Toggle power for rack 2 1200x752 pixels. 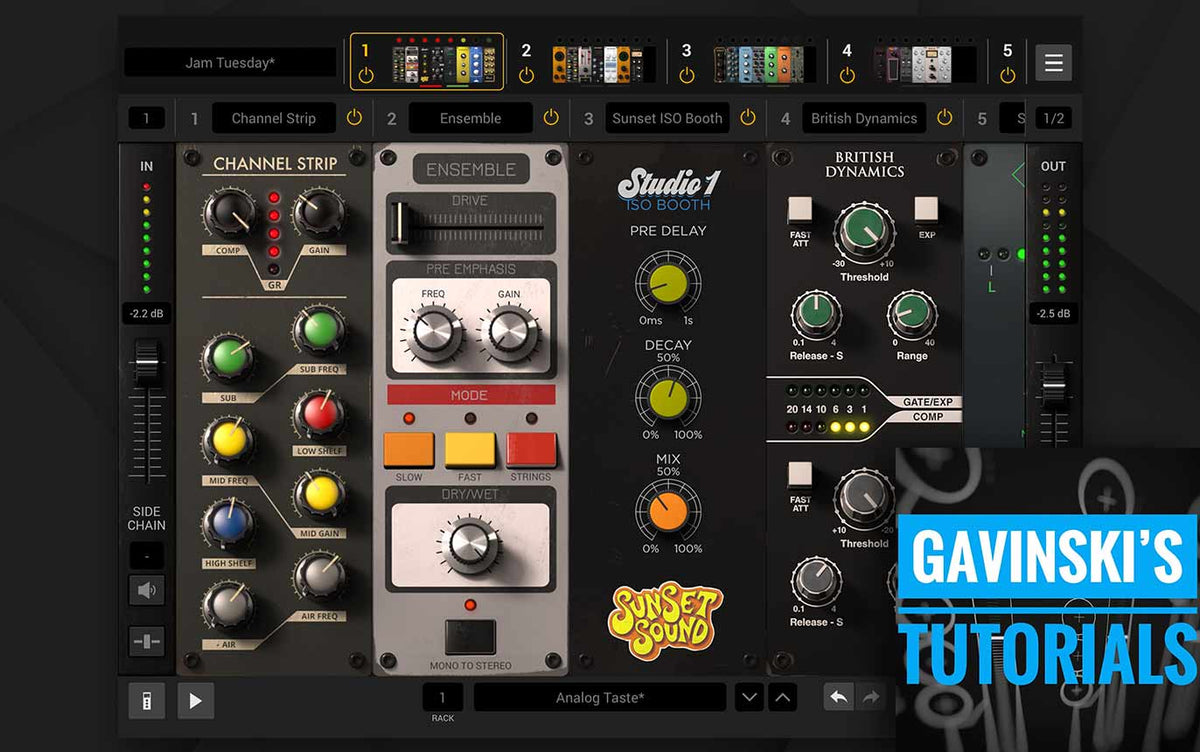pos(526,75)
